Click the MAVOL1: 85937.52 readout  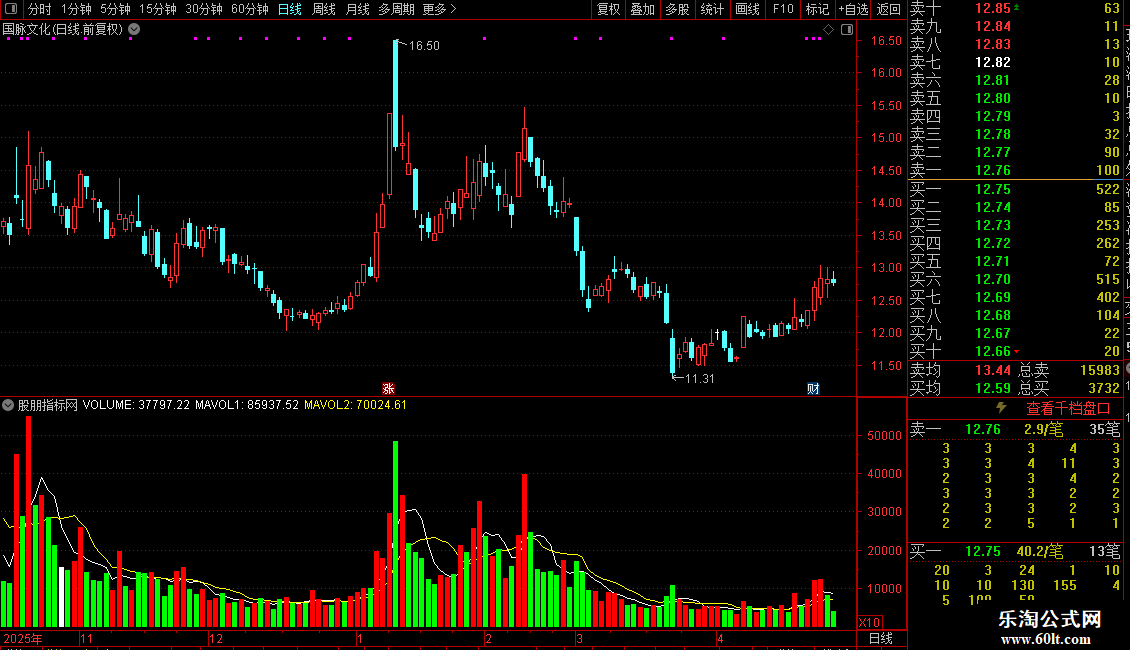click(x=246, y=405)
